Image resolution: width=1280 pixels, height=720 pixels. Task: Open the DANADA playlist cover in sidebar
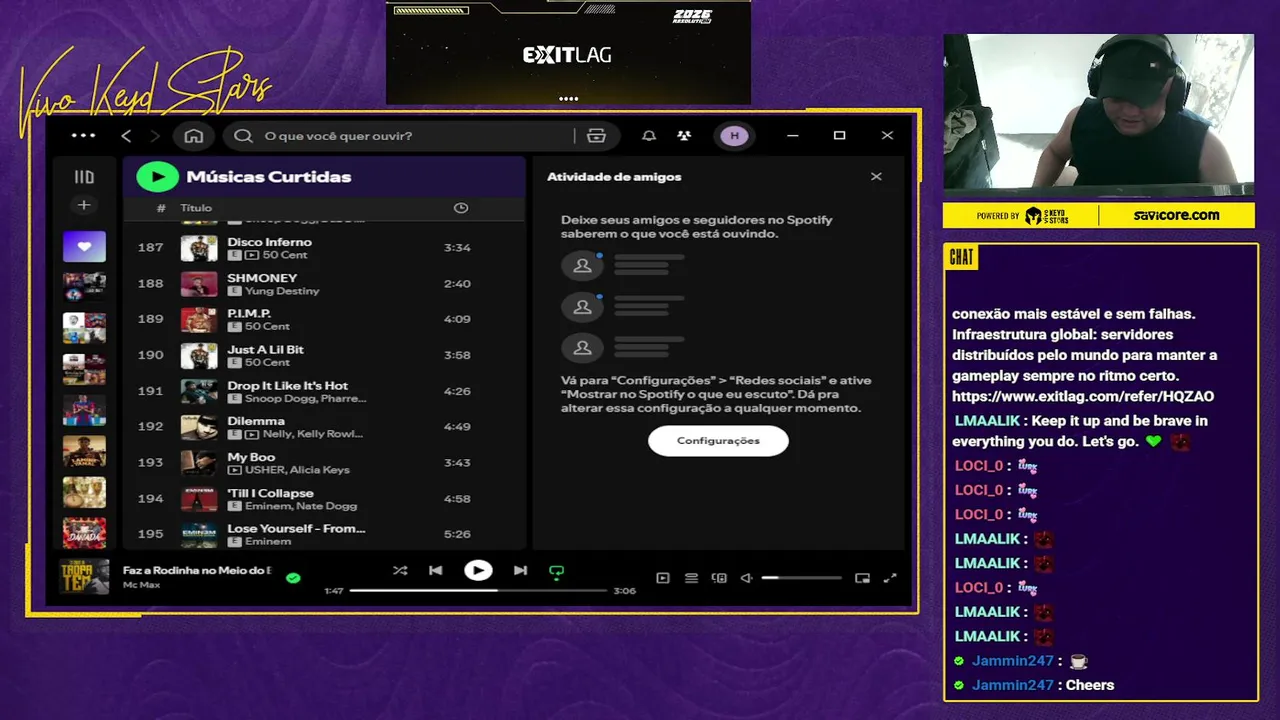click(84, 533)
